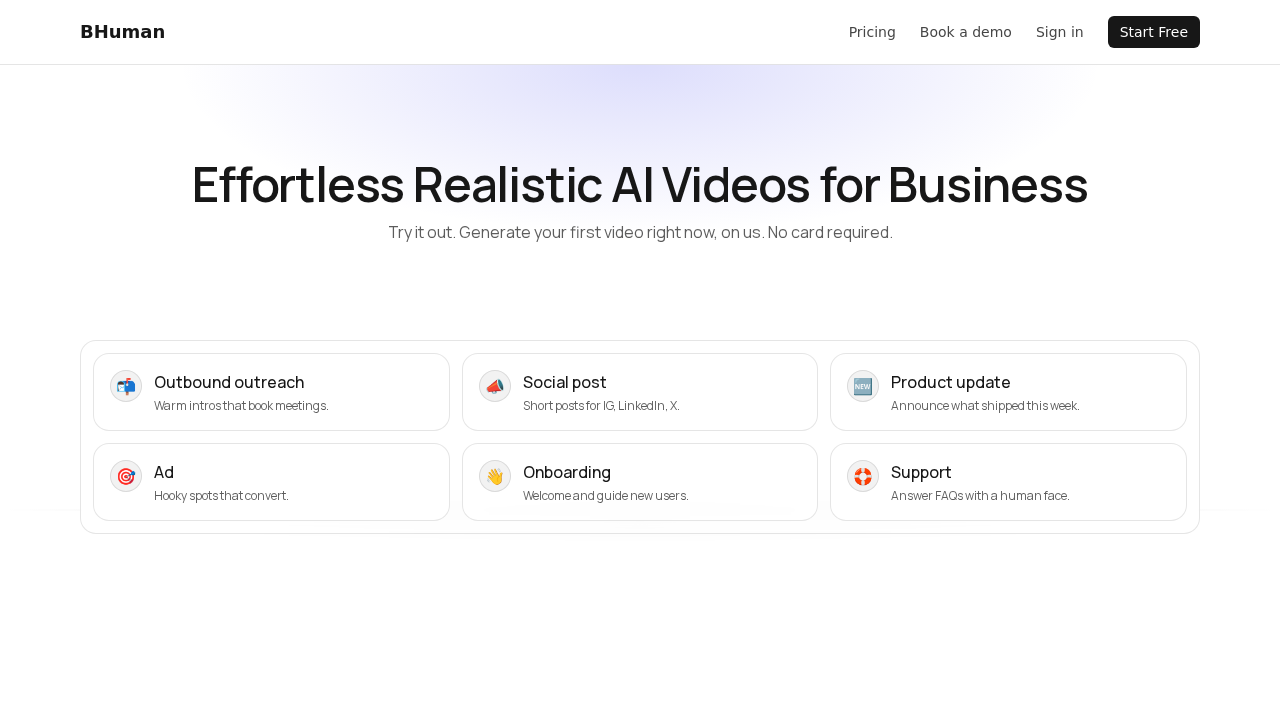1280x720 pixels.
Task: Click the BHuman logo
Action: [x=122, y=32]
